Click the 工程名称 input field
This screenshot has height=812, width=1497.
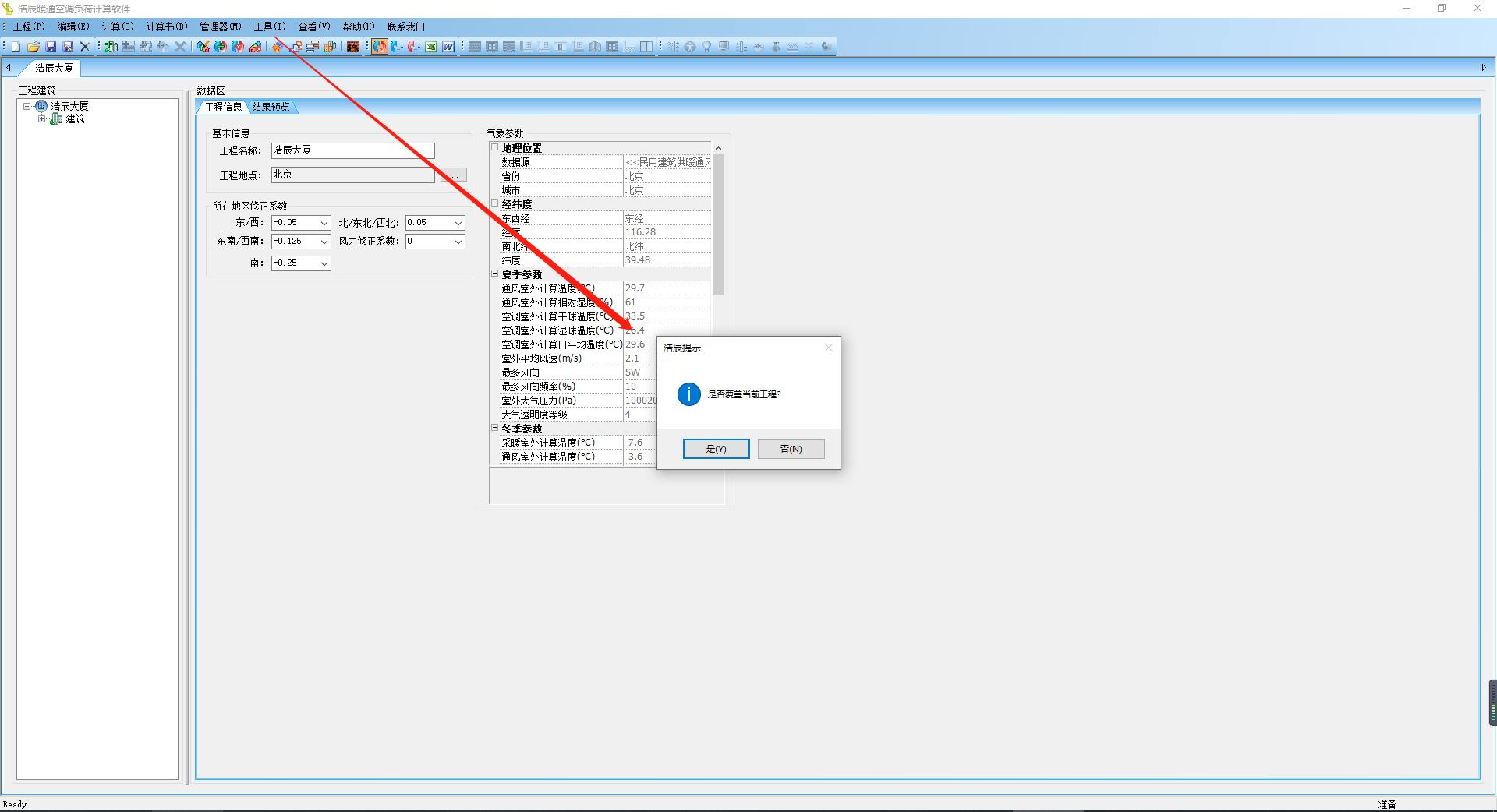[352, 150]
